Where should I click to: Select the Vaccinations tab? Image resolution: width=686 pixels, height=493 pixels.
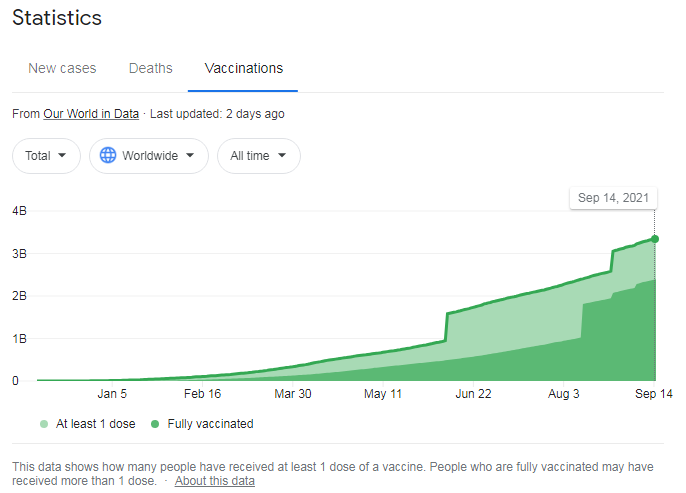(x=244, y=69)
